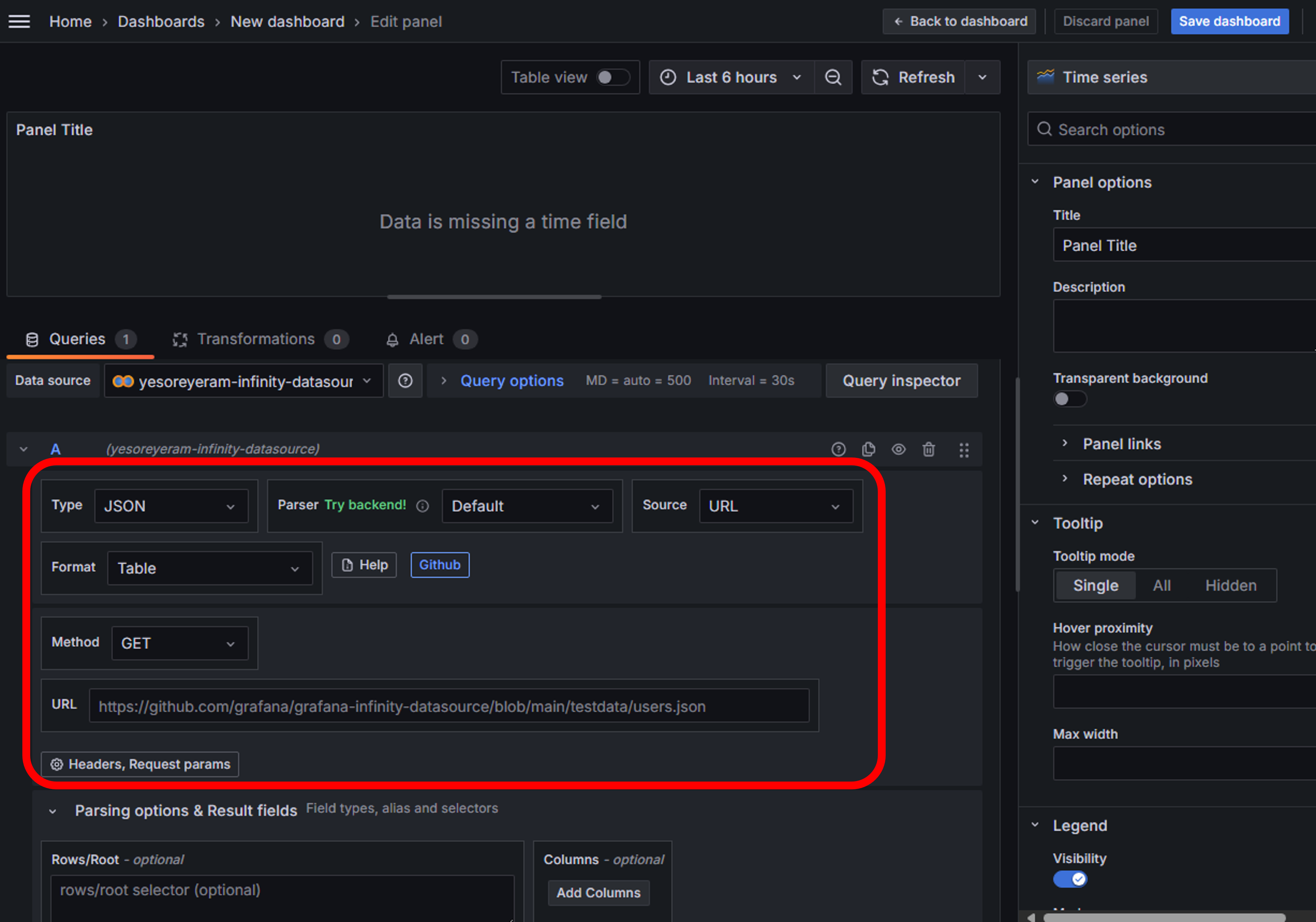Viewport: 1316px width, 922px height.
Task: Open the Query inspector
Action: pyautogui.click(x=902, y=380)
